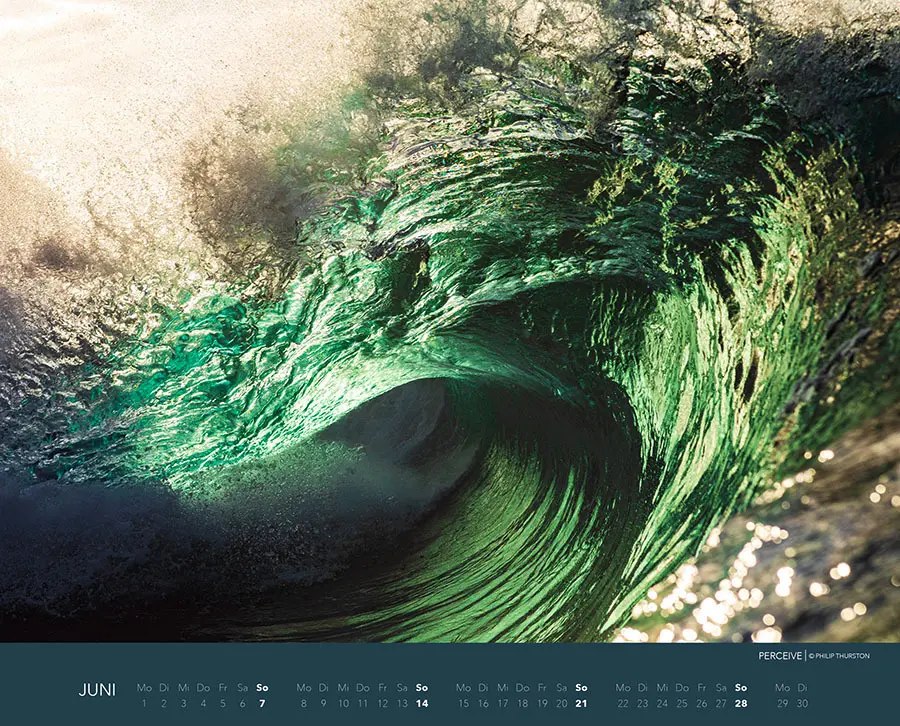Select the title "PERCEIVE"
Viewport: 900px width, 726px height.
click(x=780, y=655)
